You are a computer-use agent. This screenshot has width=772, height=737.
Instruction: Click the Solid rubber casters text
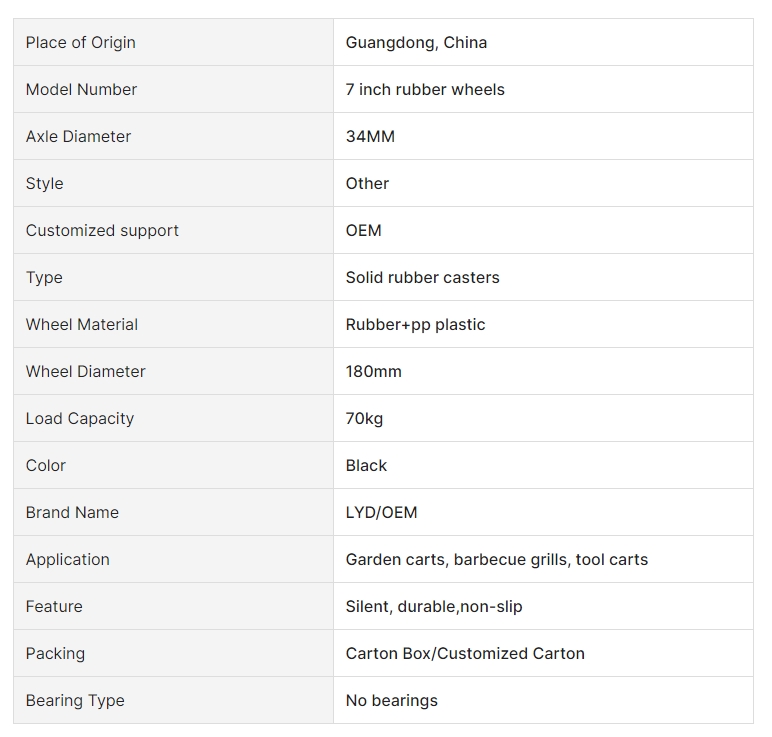(x=422, y=278)
